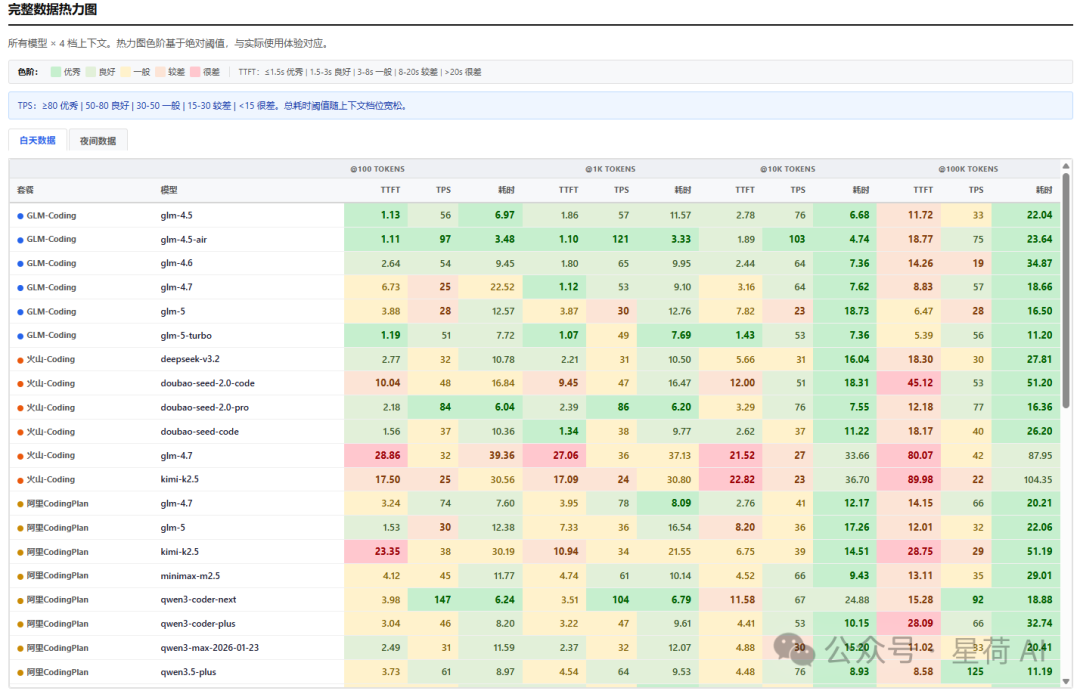Image resolution: width=1080 pixels, height=694 pixels.
Task: Click the 很差 pink legend swatch
Action: (195, 72)
